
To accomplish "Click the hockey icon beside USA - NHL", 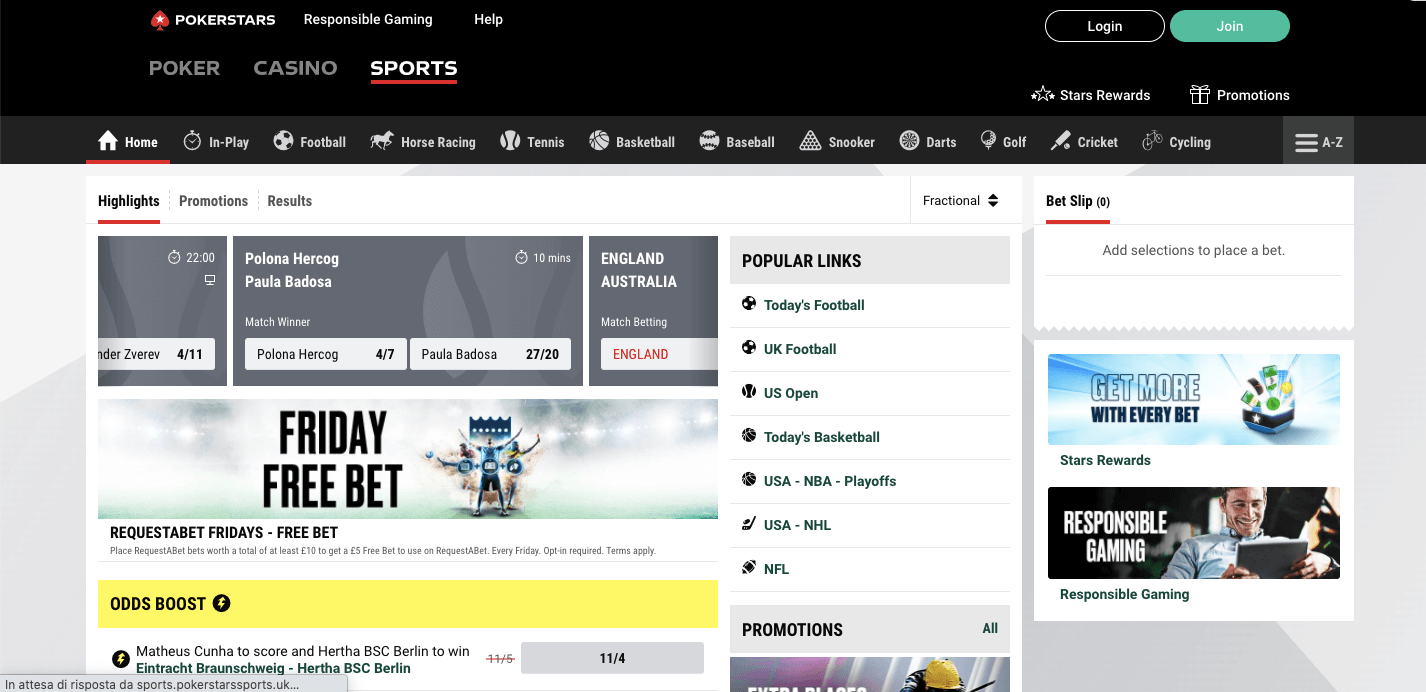I will click(749, 524).
